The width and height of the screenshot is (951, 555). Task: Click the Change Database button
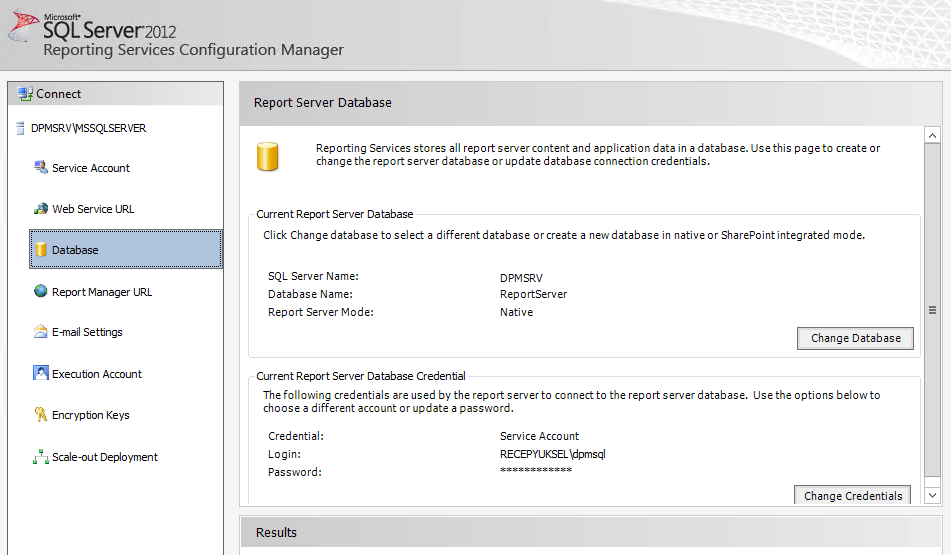click(855, 338)
